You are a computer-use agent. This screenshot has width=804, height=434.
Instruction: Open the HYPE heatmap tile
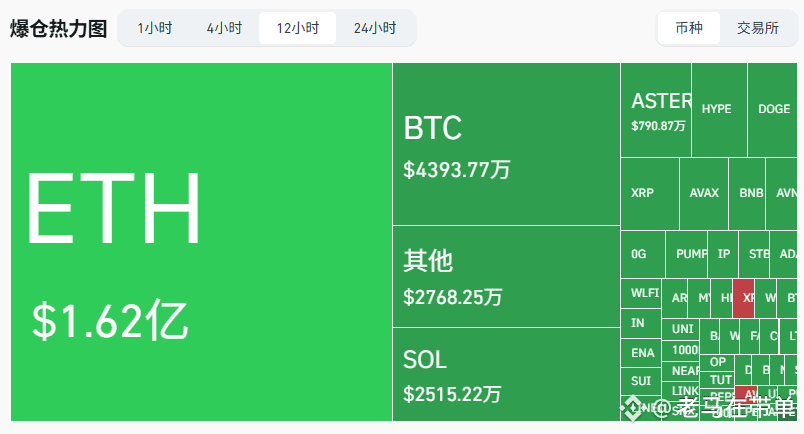point(719,110)
